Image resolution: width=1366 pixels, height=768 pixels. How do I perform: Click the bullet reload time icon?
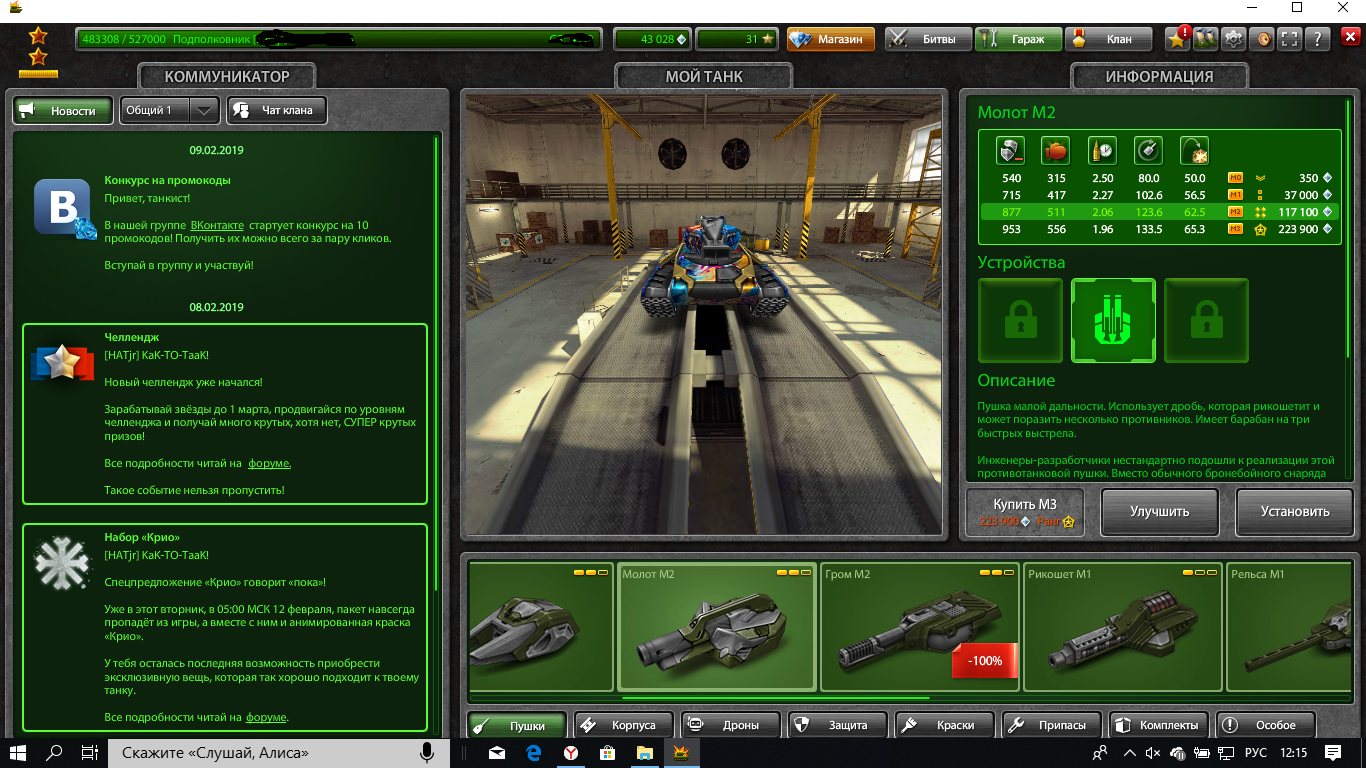pyautogui.click(x=1102, y=150)
